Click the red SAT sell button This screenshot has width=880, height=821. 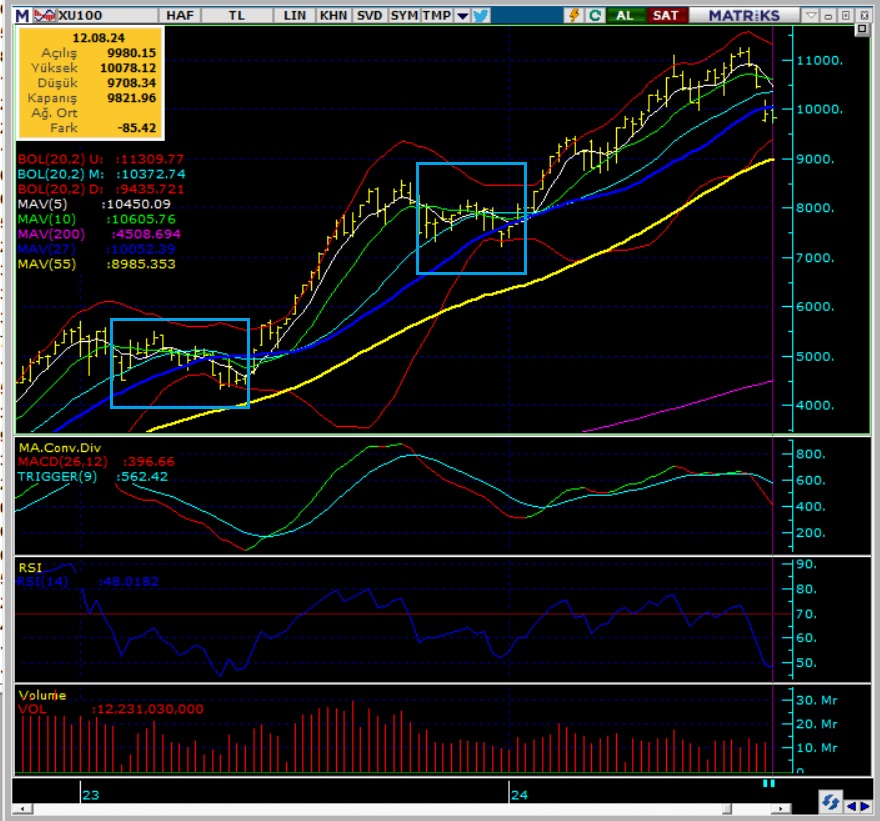point(663,15)
